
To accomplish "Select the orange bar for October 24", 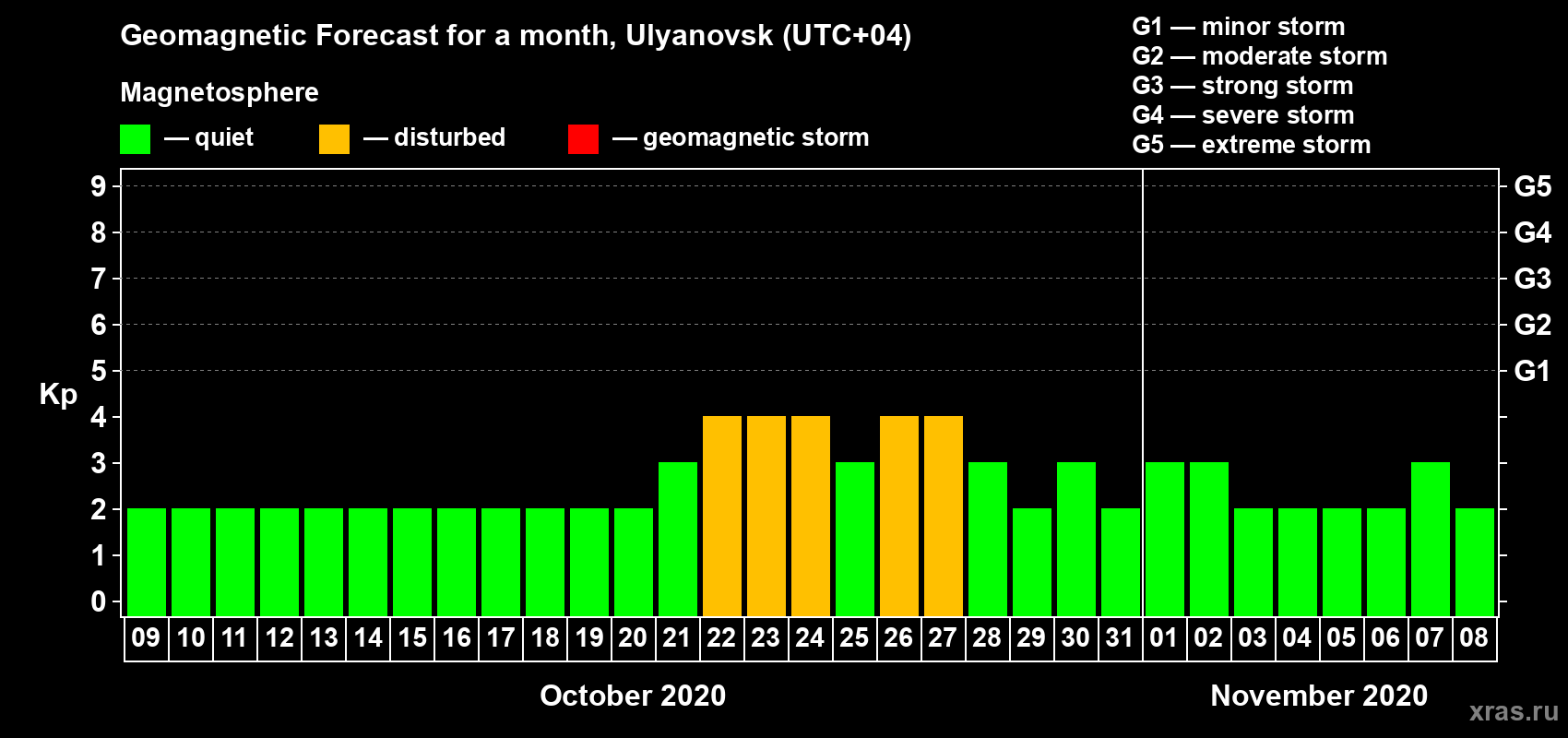I will point(811,516).
